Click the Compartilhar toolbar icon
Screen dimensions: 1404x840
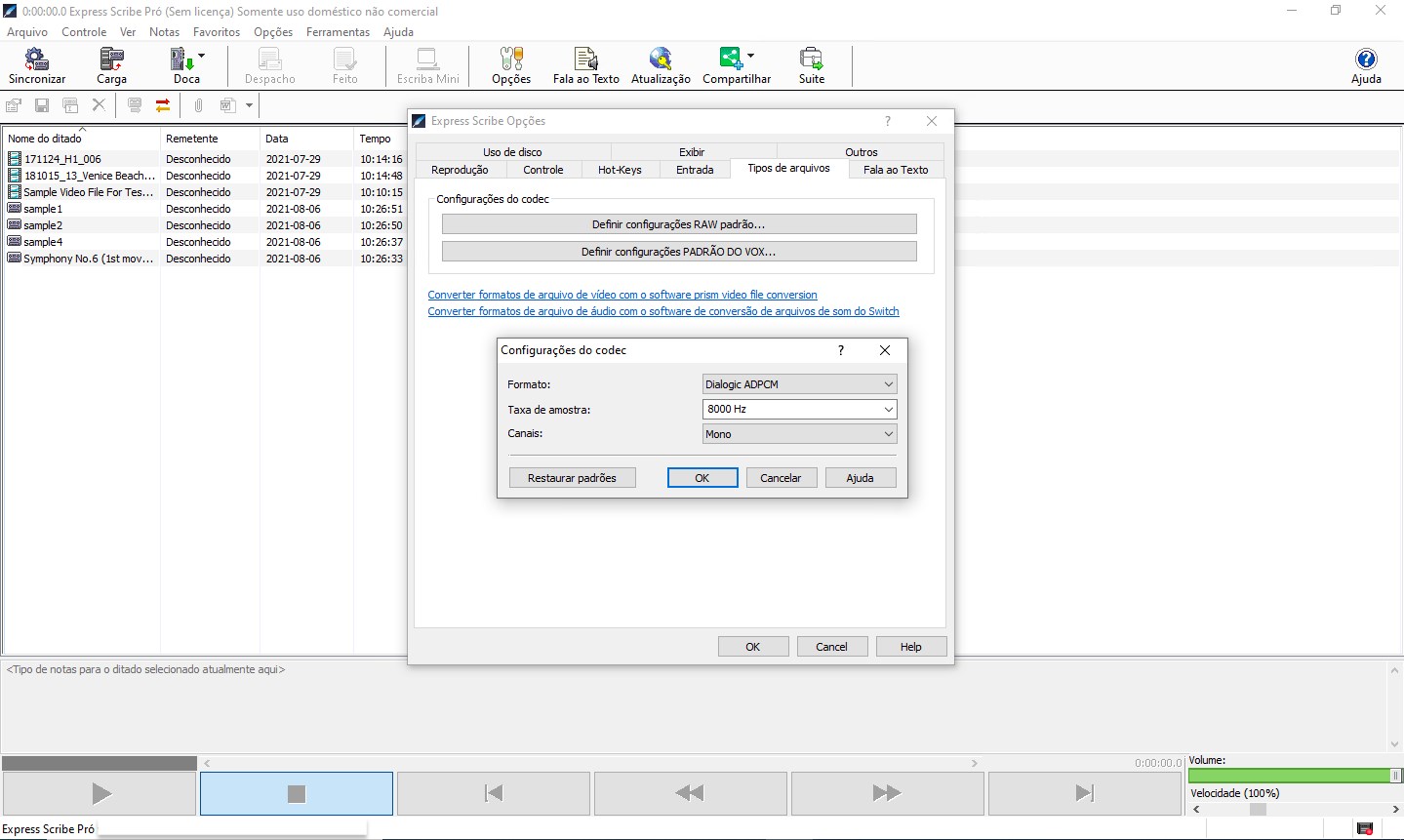pos(732,65)
